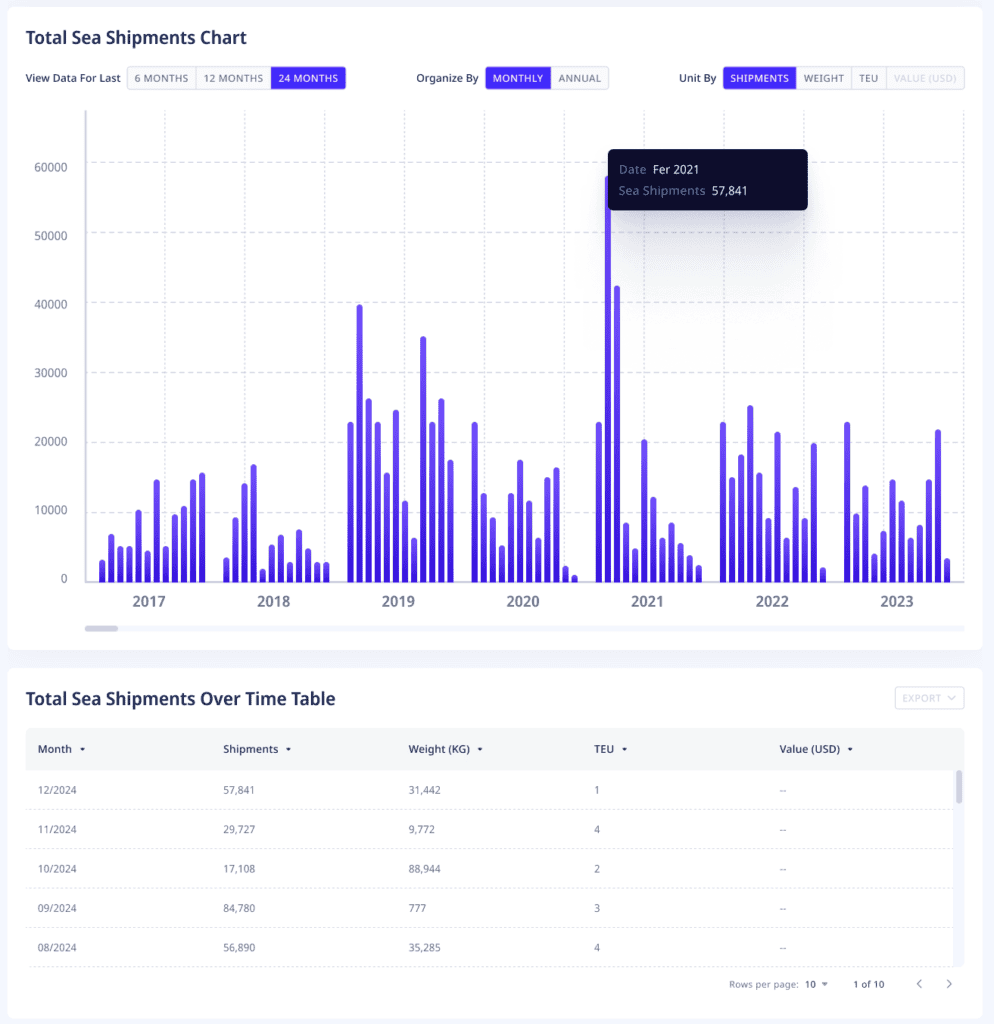The height and width of the screenshot is (1024, 994).
Task: Go to the next table page
Action: (x=949, y=984)
